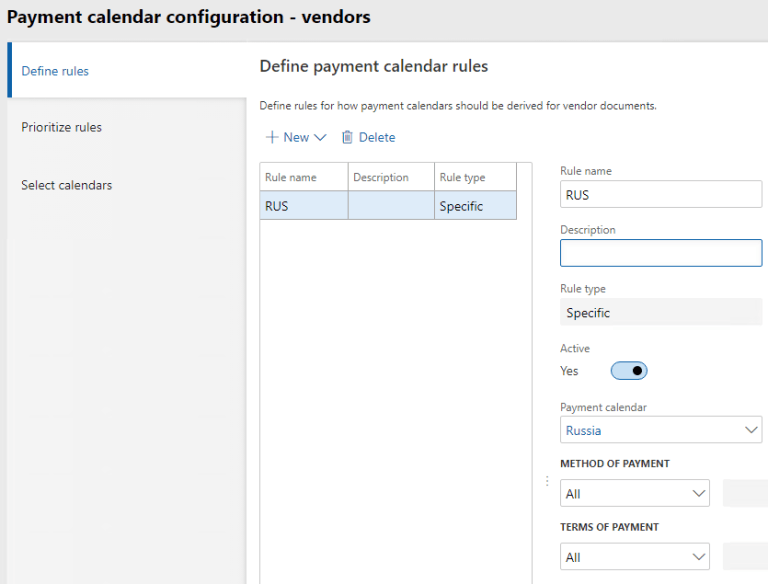Click the empty Description input field

pos(661,253)
